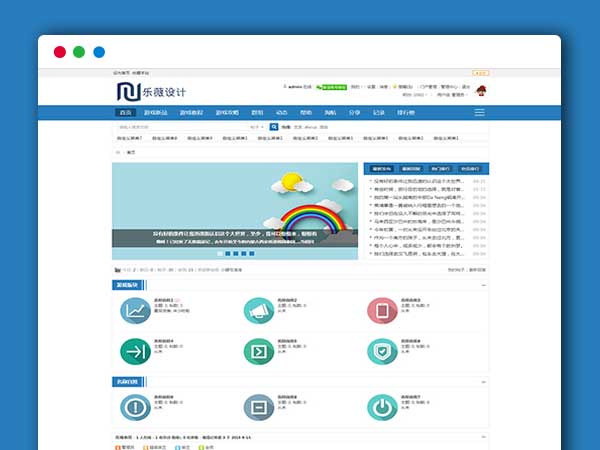Collapse the first forum section
The width and height of the screenshot is (600, 450).
483,285
